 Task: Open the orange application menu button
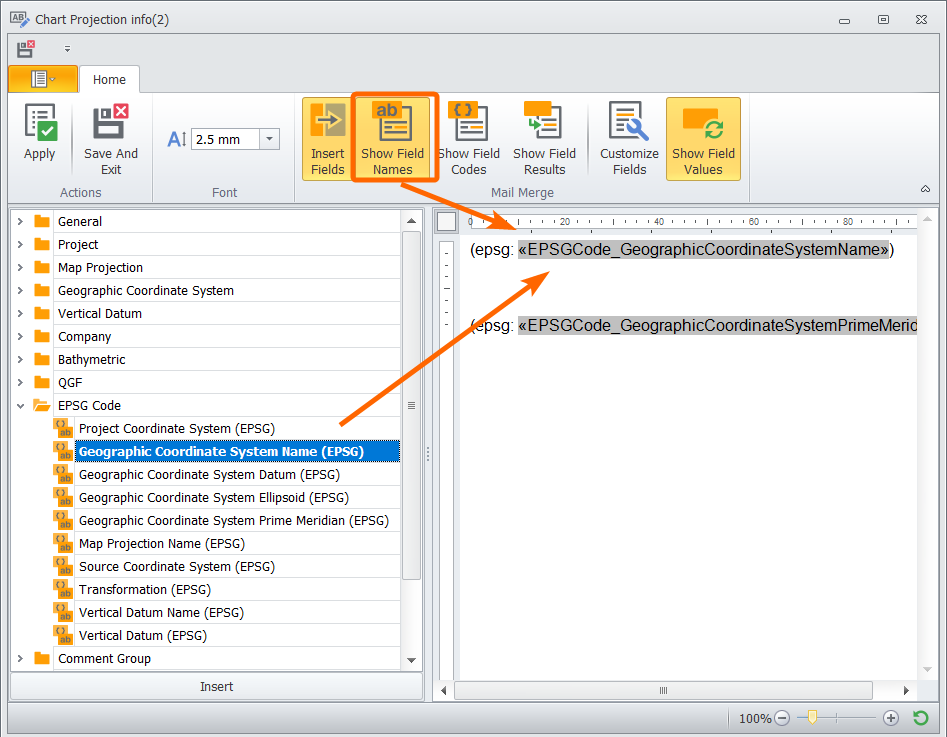(43, 79)
